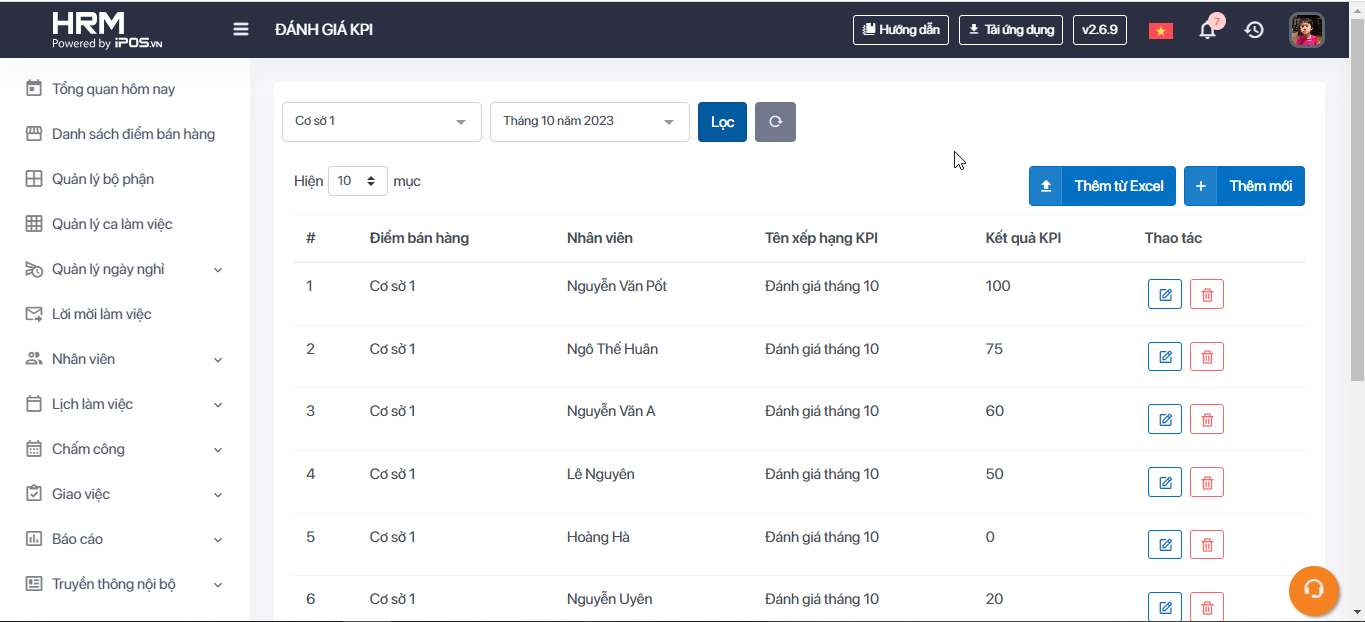The width and height of the screenshot is (1365, 622).
Task: Click the refresh filter icon button
Action: [775, 122]
